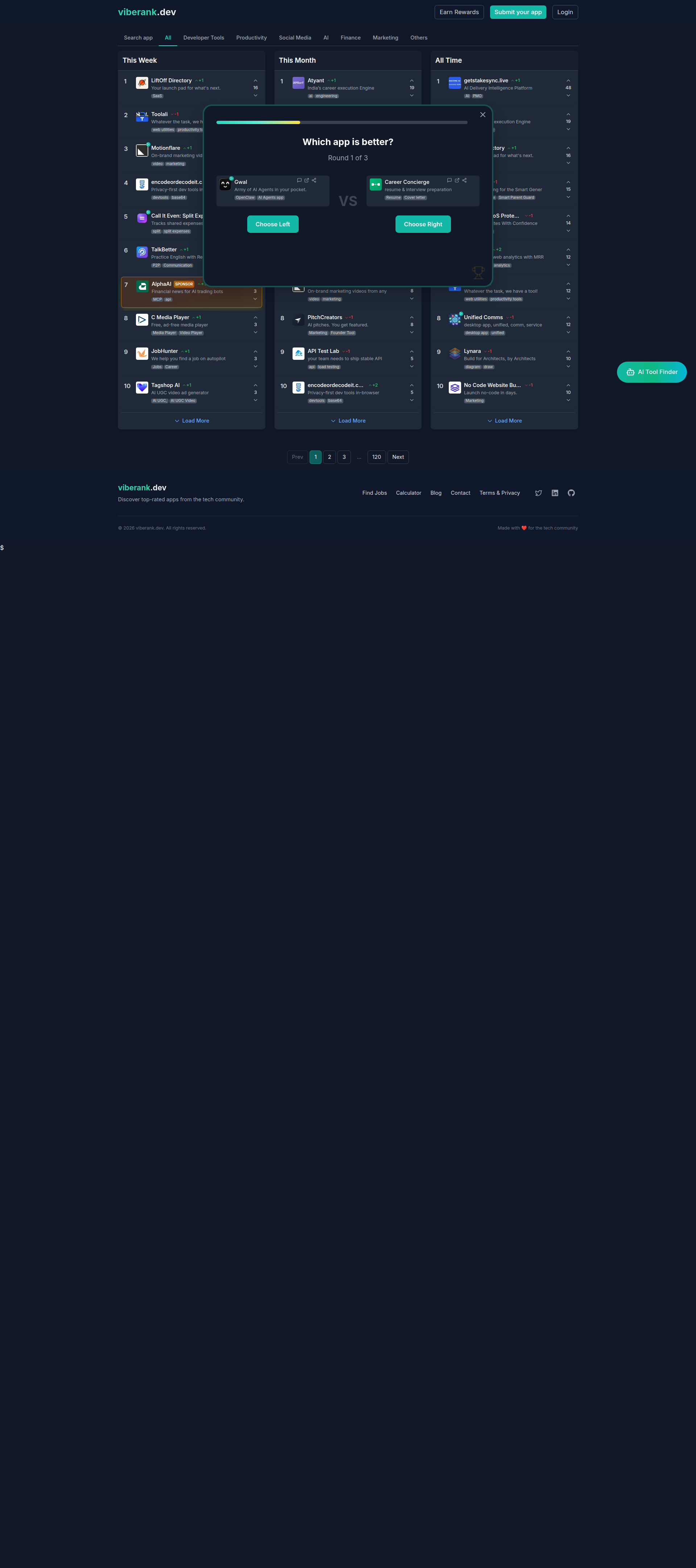Click Submit your app button

pos(518,12)
